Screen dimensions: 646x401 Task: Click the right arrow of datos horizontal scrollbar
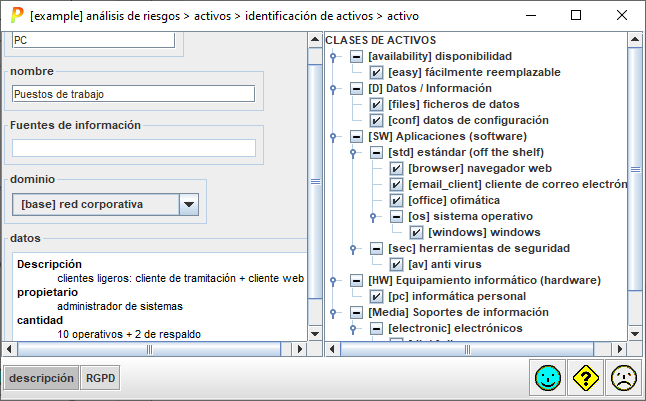point(299,348)
